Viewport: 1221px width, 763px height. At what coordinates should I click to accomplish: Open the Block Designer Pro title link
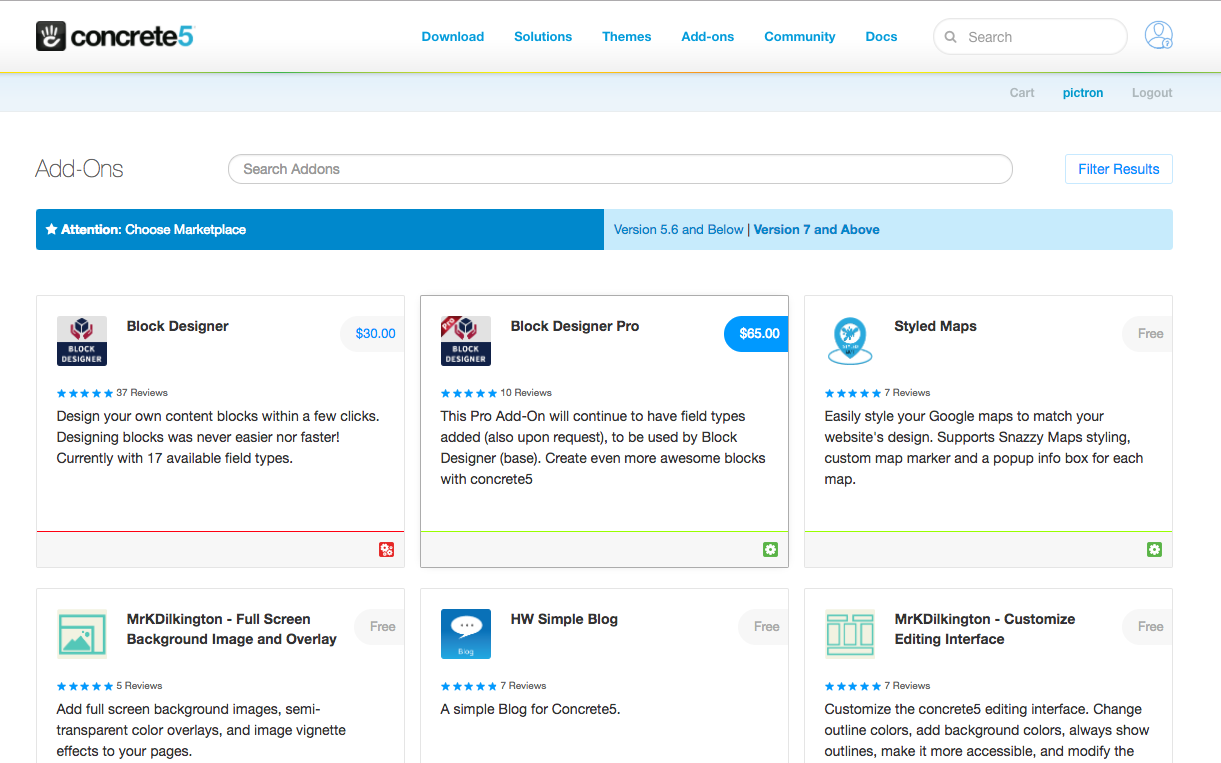575,326
